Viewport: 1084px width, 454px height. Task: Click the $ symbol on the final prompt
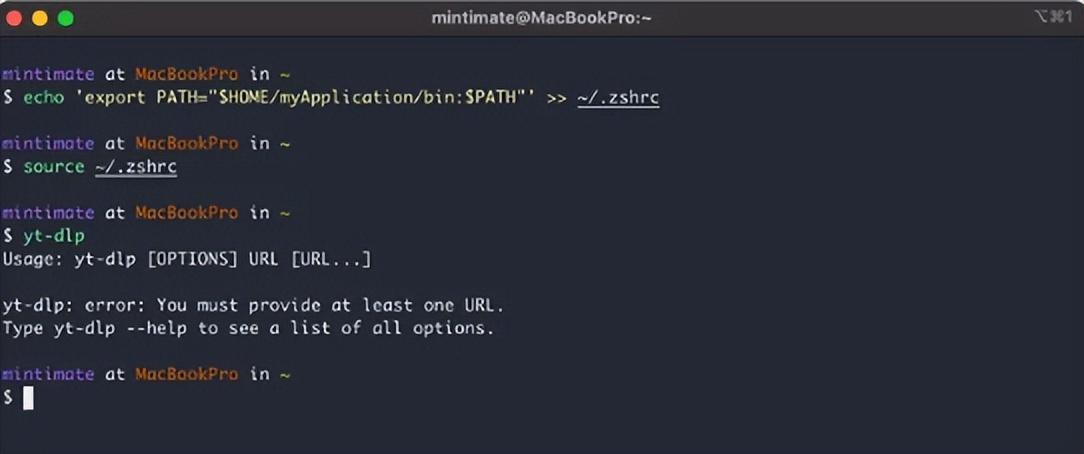[8, 398]
